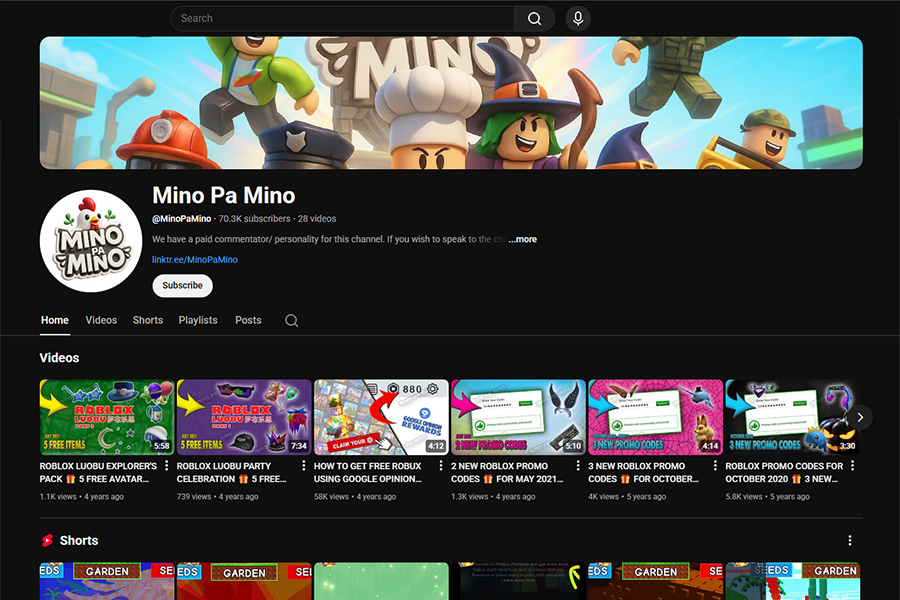Click the next arrow on the videos carousel

pos(859,416)
